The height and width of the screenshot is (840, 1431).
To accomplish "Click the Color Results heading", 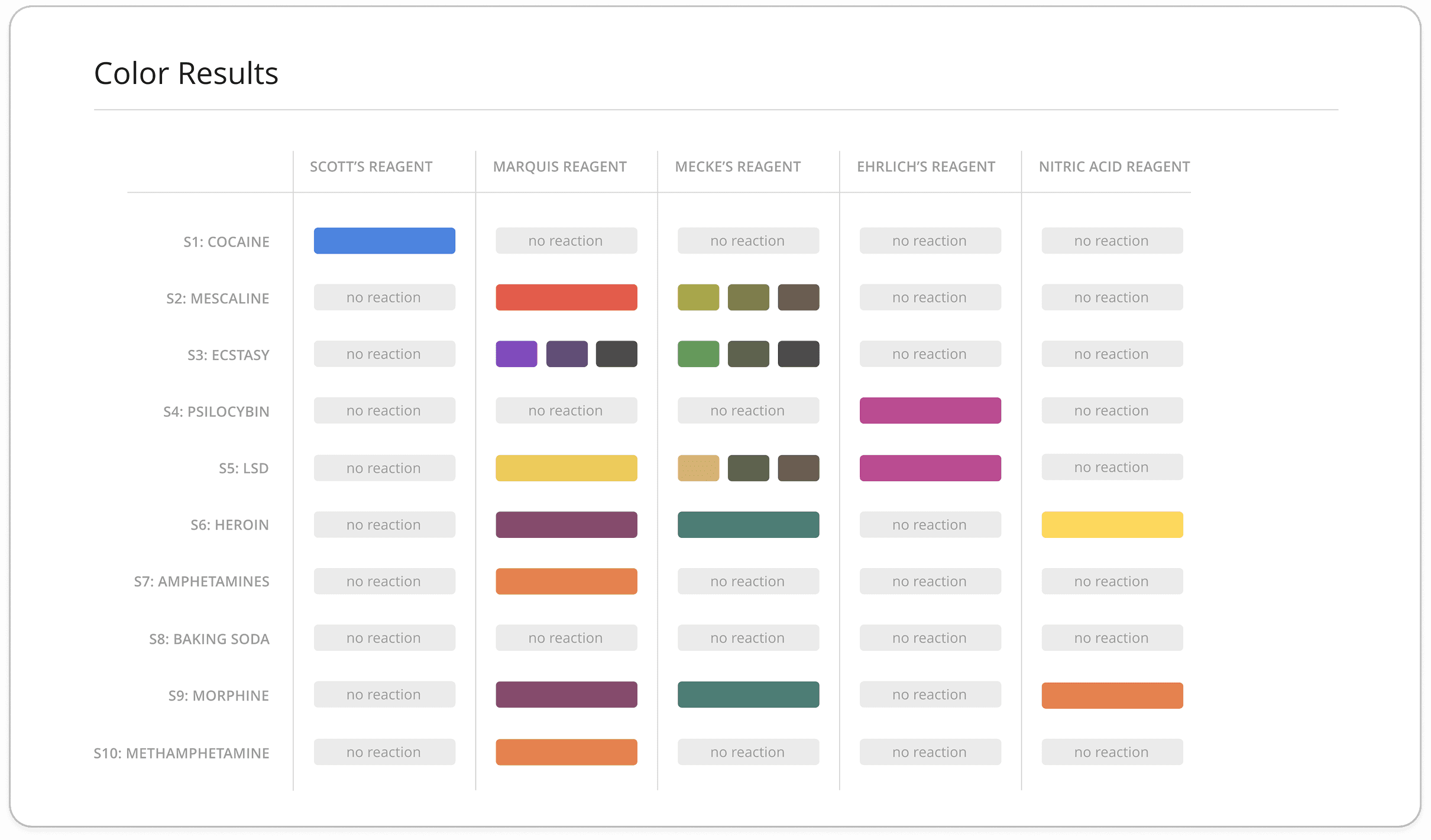I will (x=186, y=73).
